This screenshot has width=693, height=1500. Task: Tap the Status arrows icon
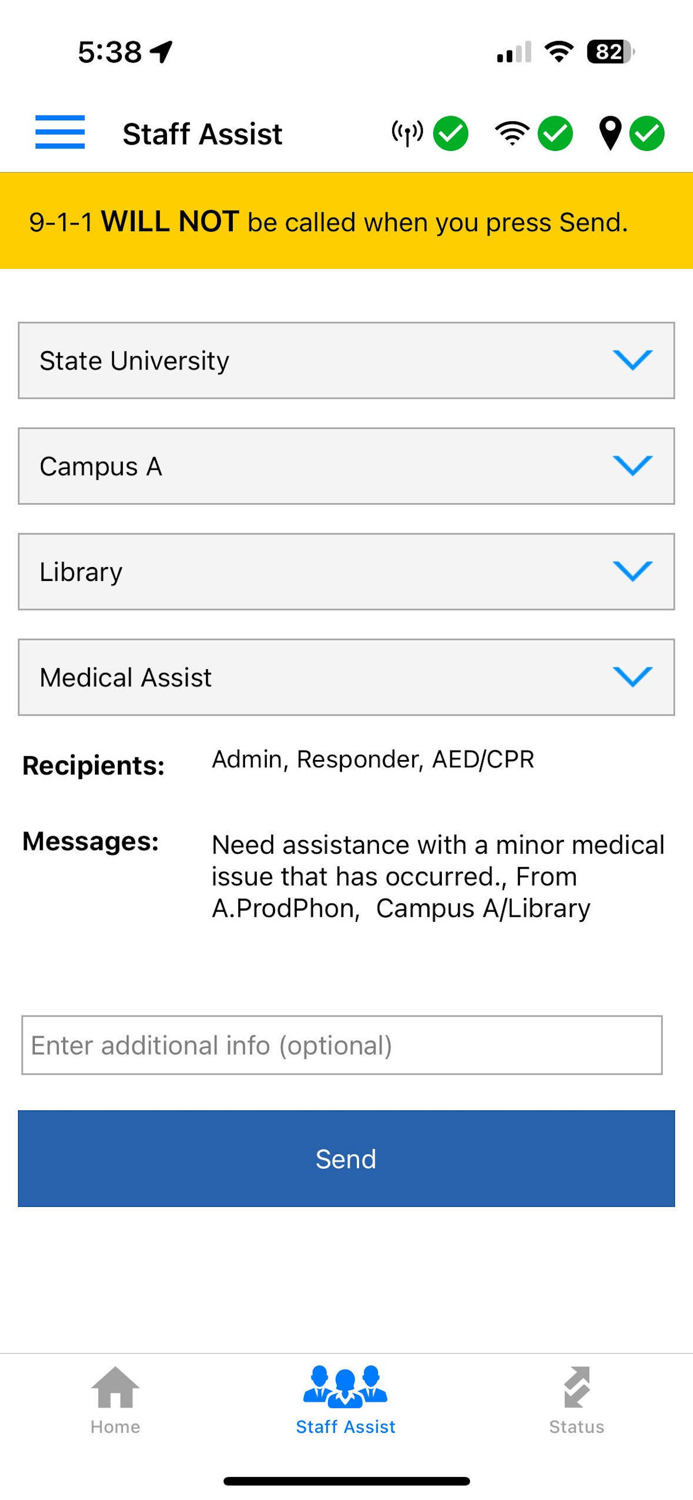pyautogui.click(x=577, y=1387)
